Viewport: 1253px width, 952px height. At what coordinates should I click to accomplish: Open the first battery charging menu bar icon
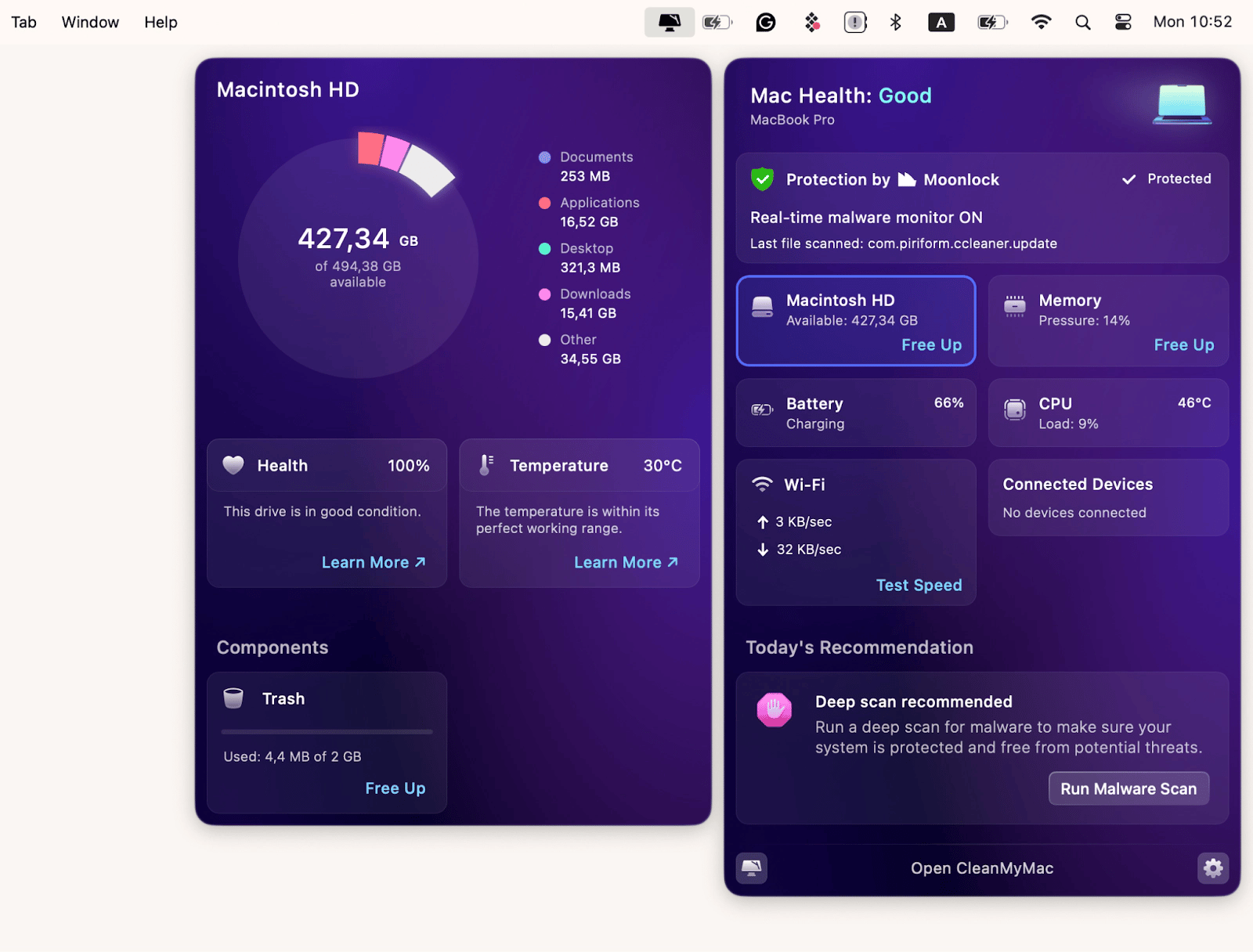(717, 23)
